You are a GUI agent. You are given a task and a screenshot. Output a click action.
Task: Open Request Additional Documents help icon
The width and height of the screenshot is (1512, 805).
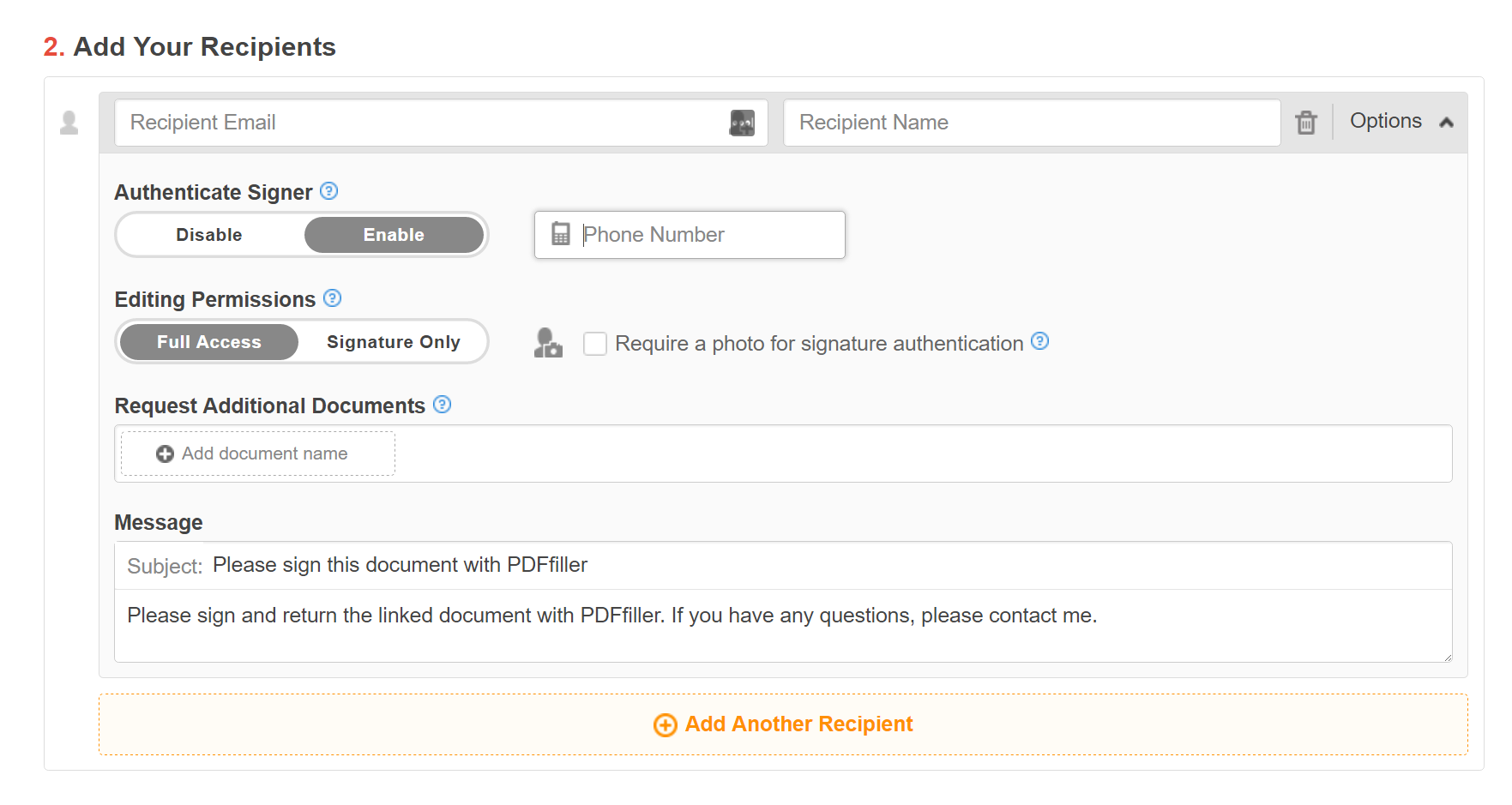pos(443,405)
